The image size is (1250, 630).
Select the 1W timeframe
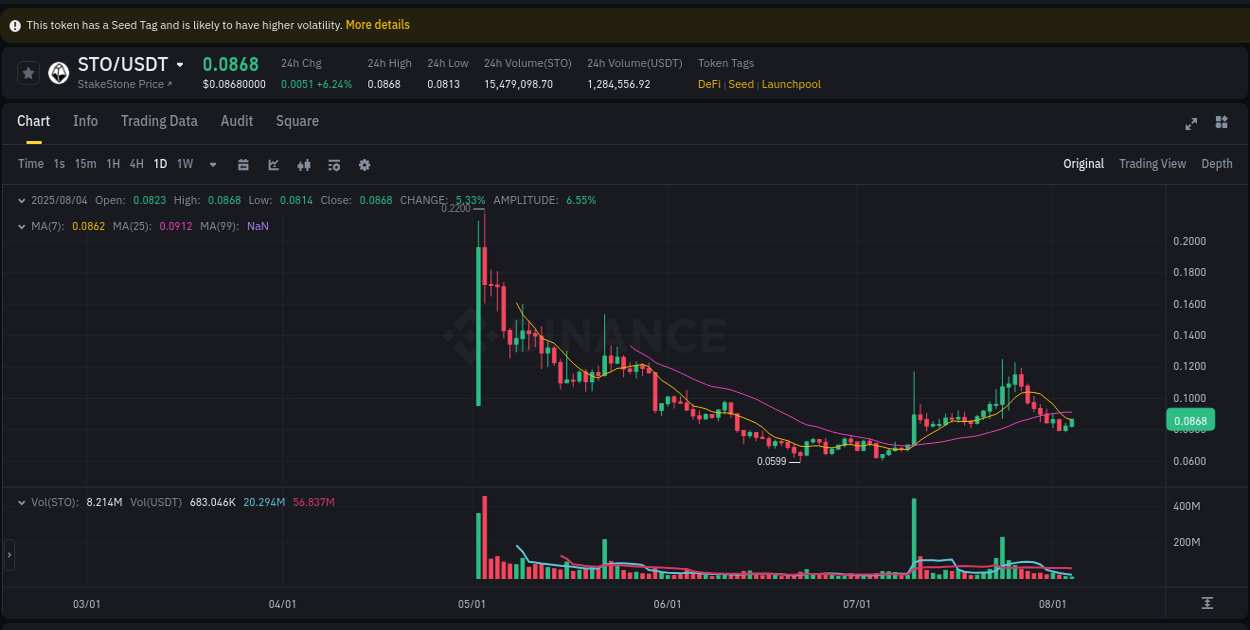[x=184, y=164]
